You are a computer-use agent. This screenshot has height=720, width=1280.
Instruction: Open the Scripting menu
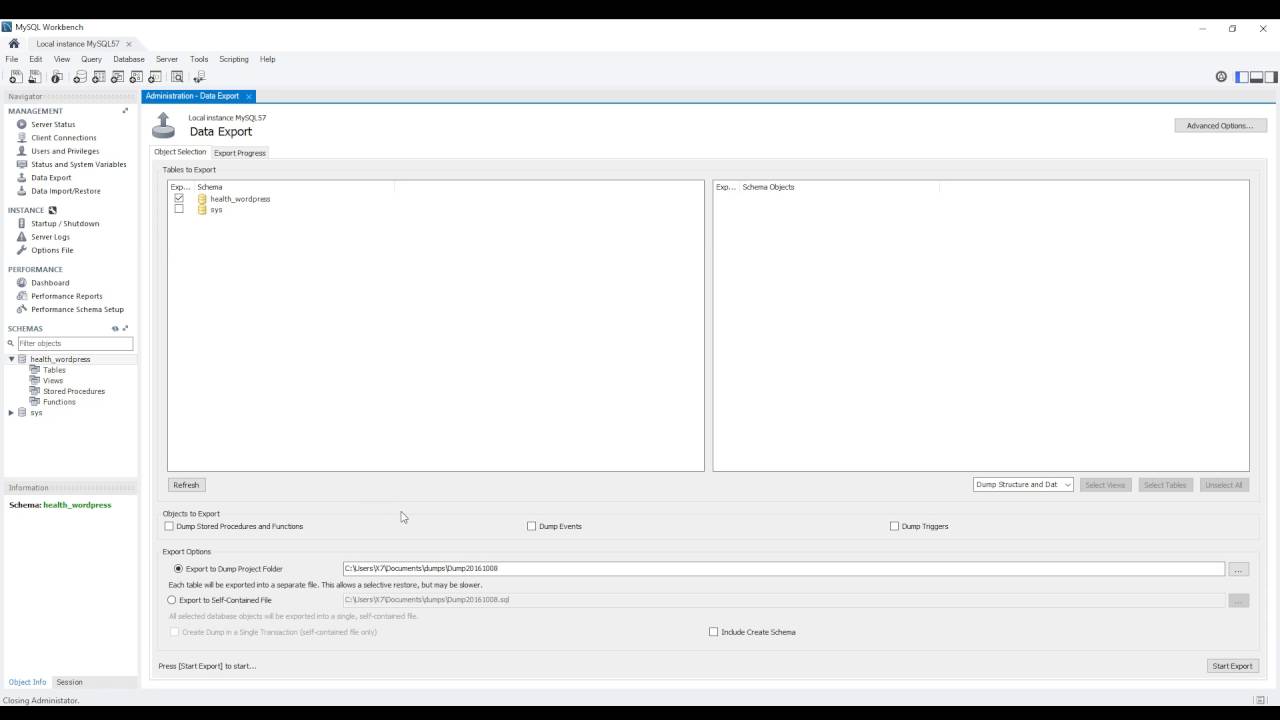click(234, 59)
